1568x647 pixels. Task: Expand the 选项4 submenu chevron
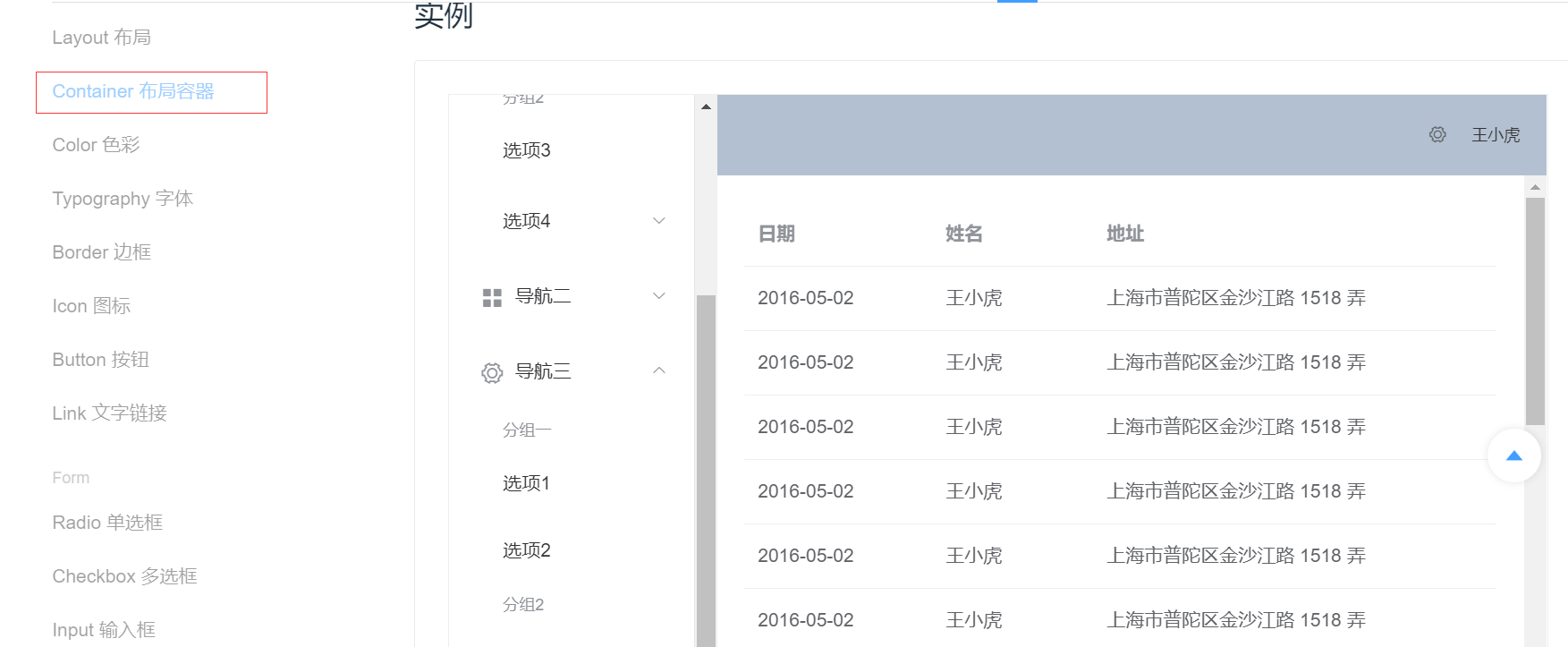click(659, 221)
